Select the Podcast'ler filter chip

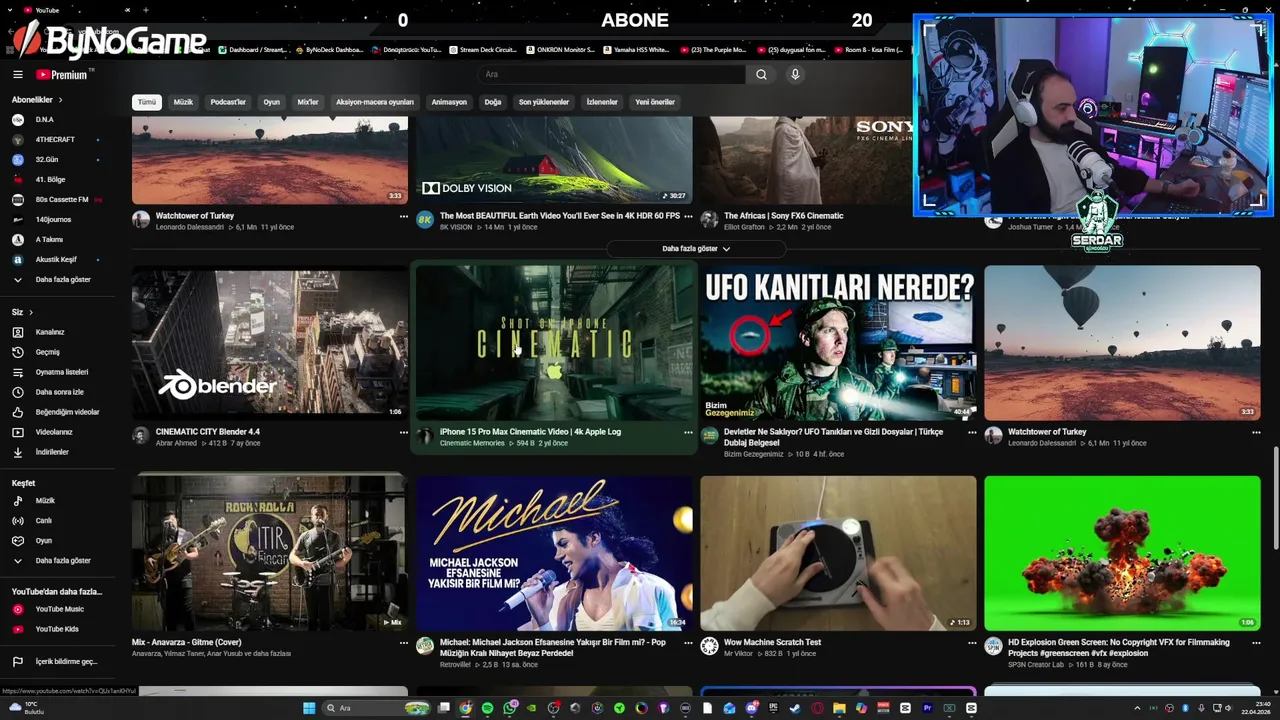(x=228, y=102)
